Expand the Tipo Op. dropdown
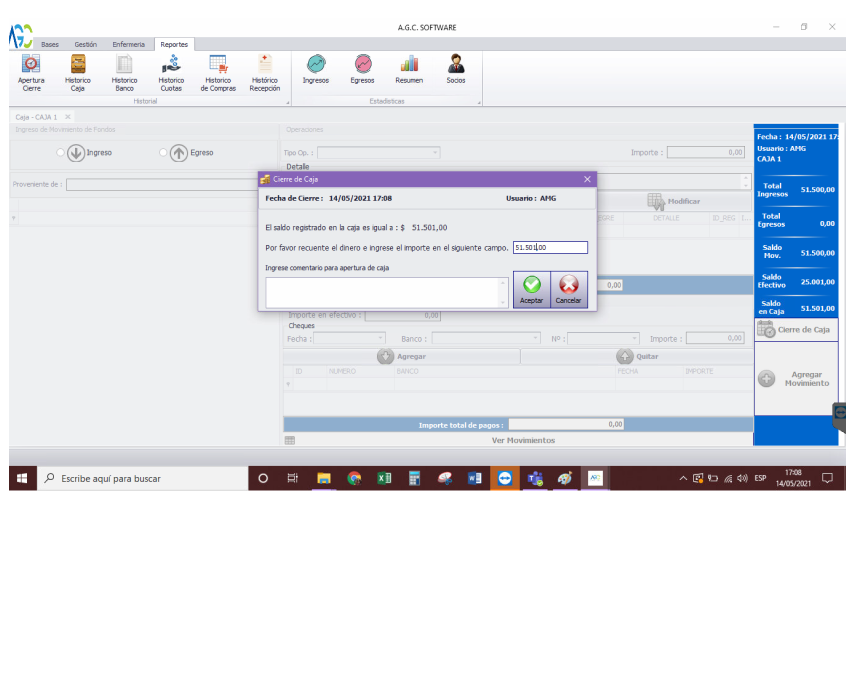 point(435,152)
